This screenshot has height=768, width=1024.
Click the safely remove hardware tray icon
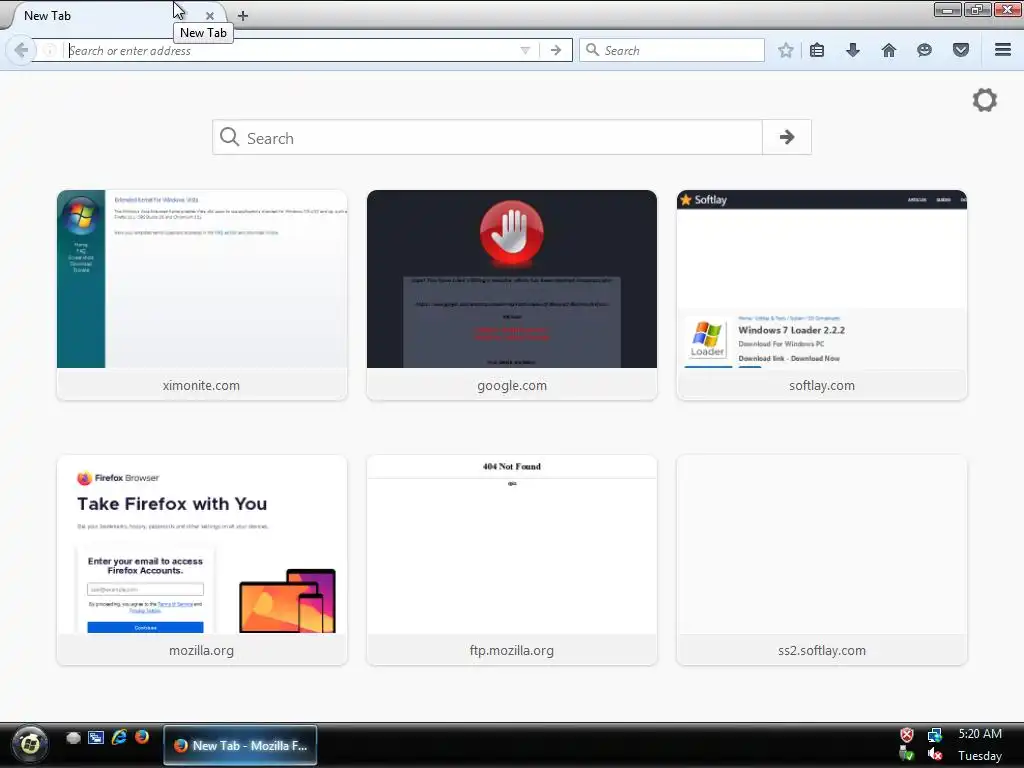click(906, 754)
